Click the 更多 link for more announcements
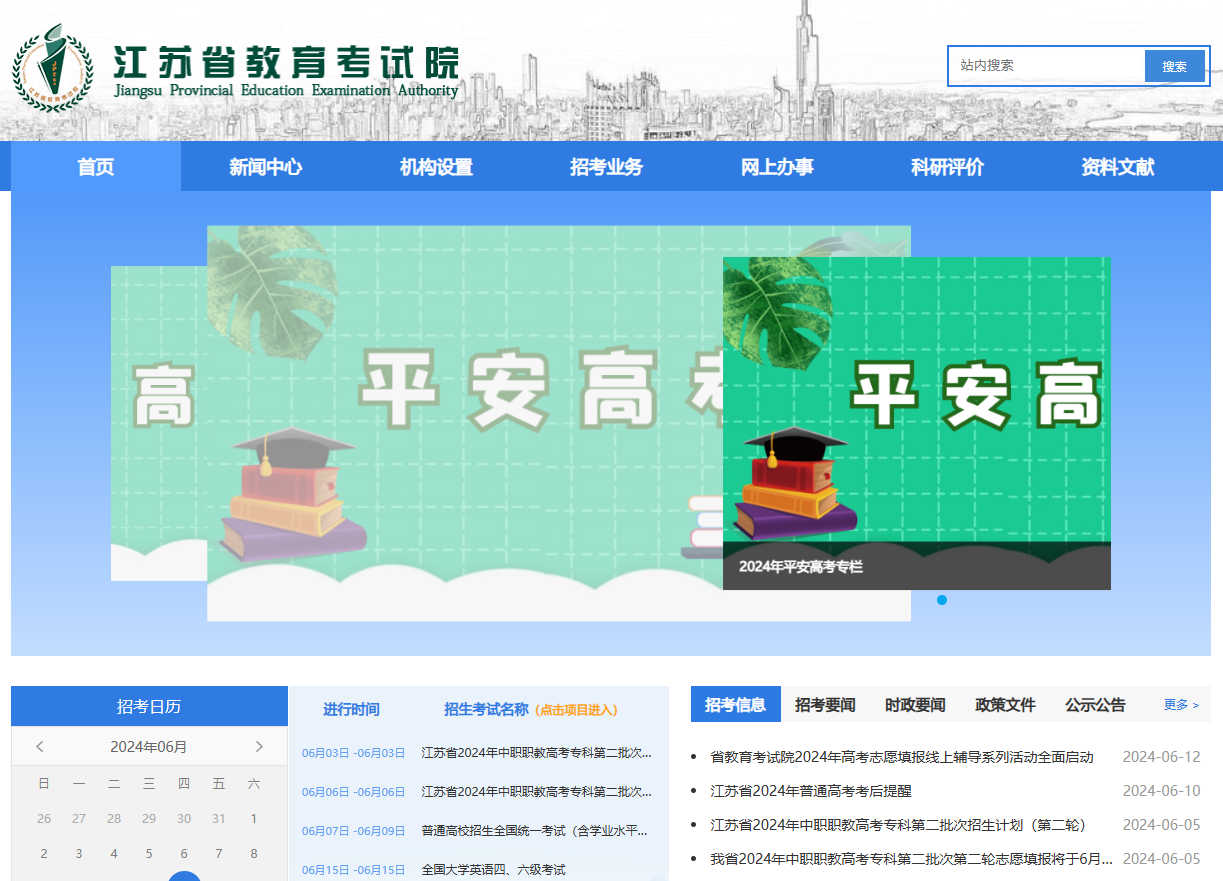Screen dimensions: 1223x881 (1176, 704)
